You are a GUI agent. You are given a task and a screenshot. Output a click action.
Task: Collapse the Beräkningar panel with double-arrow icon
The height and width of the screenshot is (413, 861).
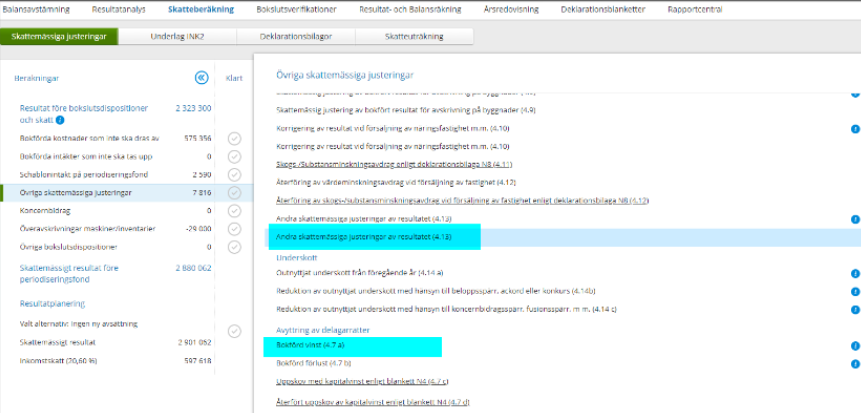(201, 77)
